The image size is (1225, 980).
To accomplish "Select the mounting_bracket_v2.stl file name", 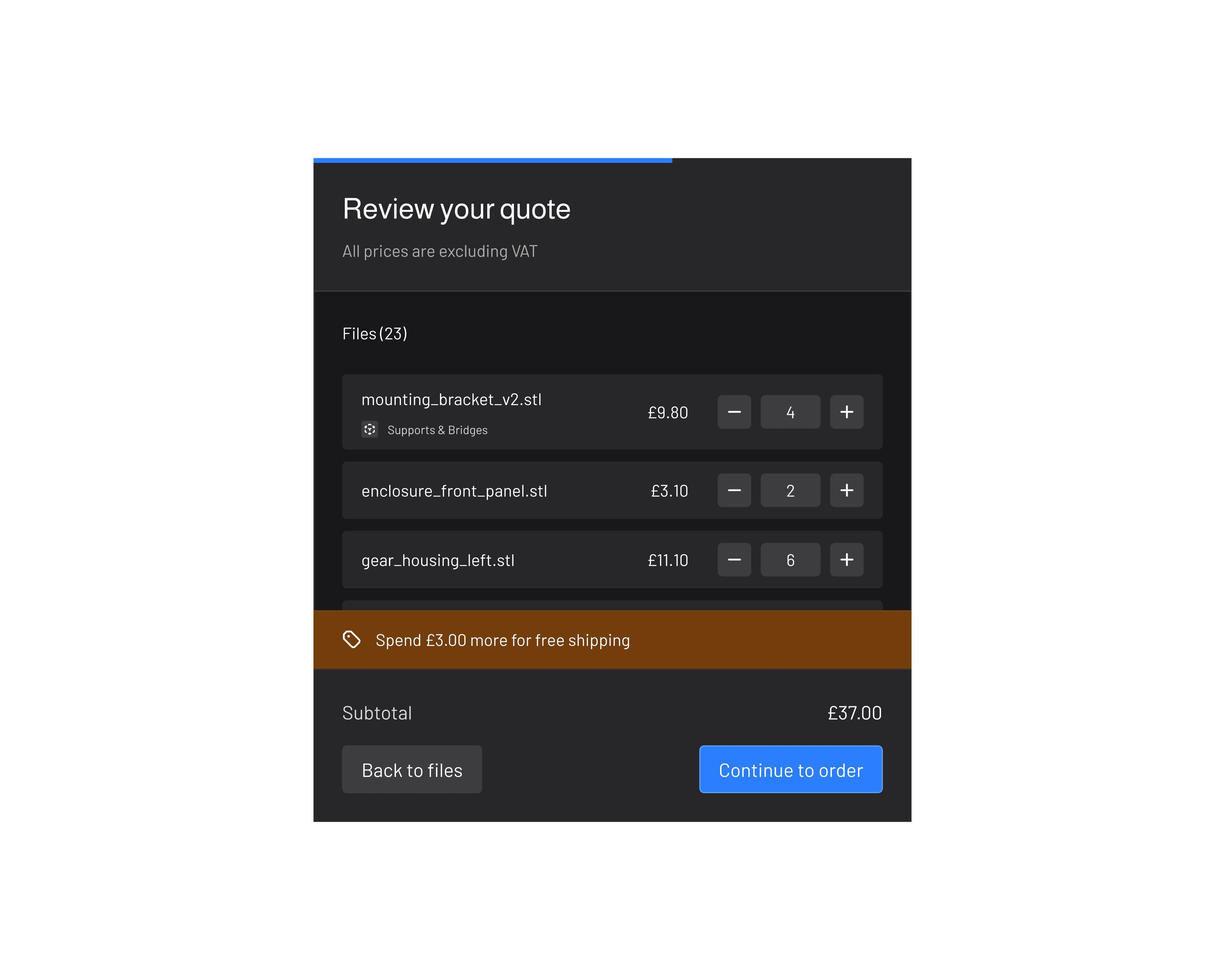I will (451, 400).
